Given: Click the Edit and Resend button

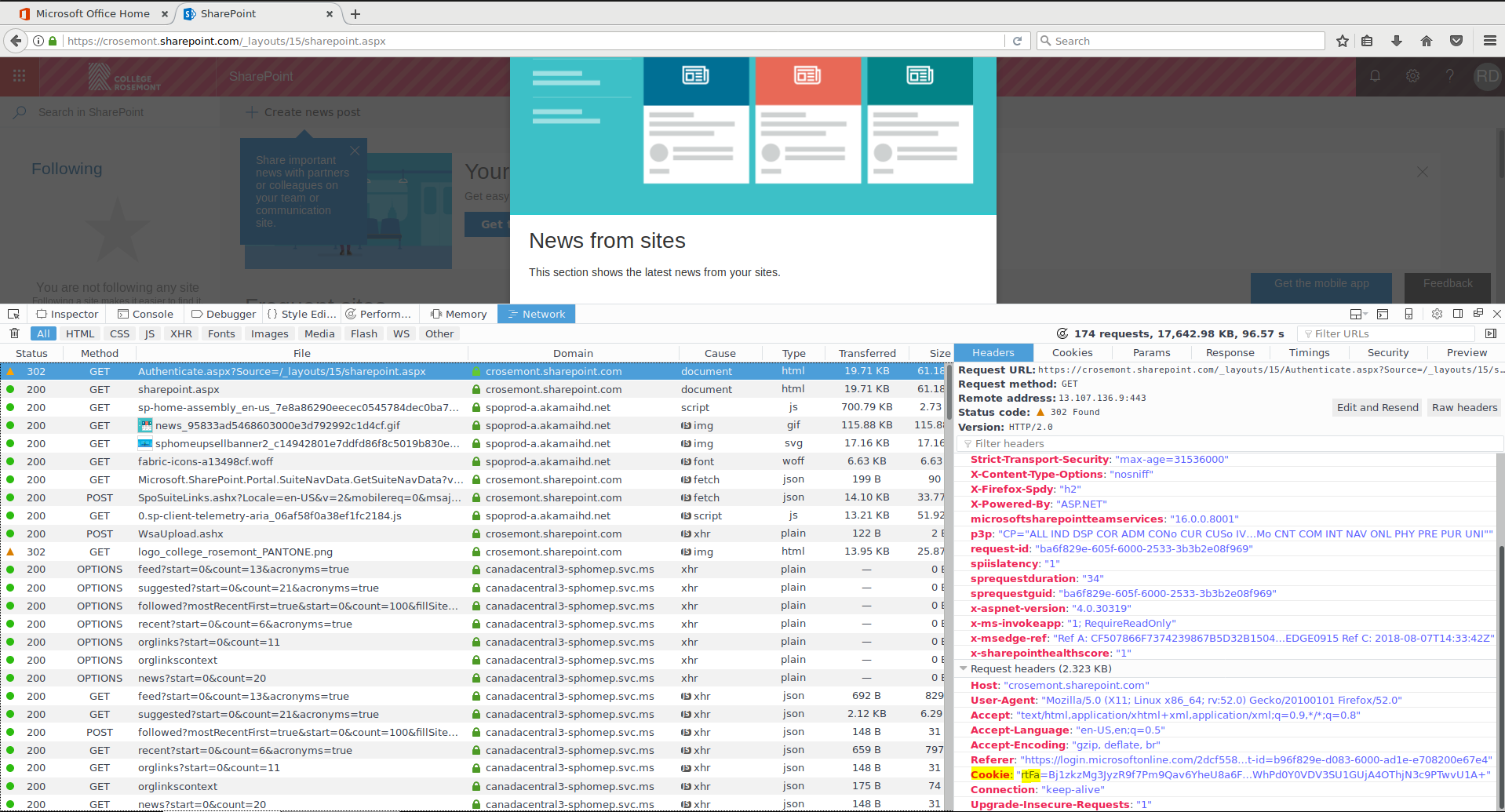Looking at the screenshot, I should (1377, 407).
